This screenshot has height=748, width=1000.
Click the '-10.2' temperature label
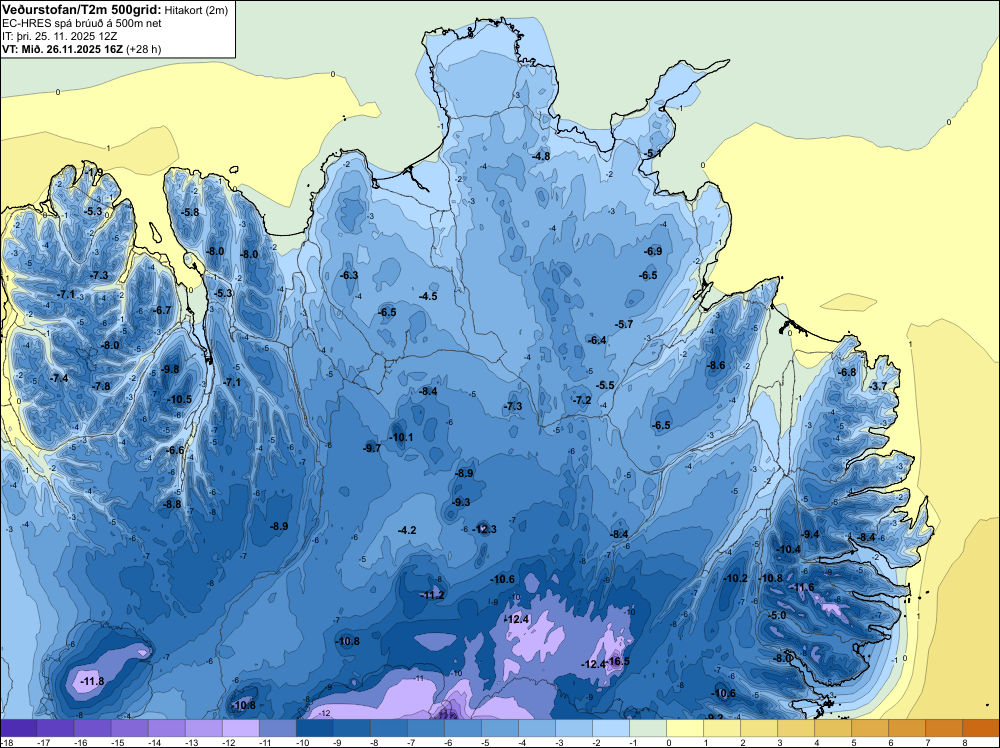(x=737, y=578)
